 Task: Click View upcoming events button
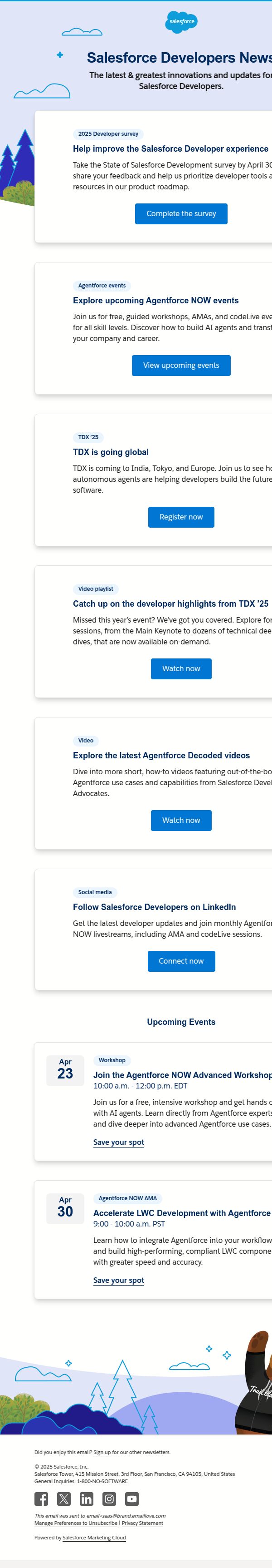pyautogui.click(x=181, y=365)
